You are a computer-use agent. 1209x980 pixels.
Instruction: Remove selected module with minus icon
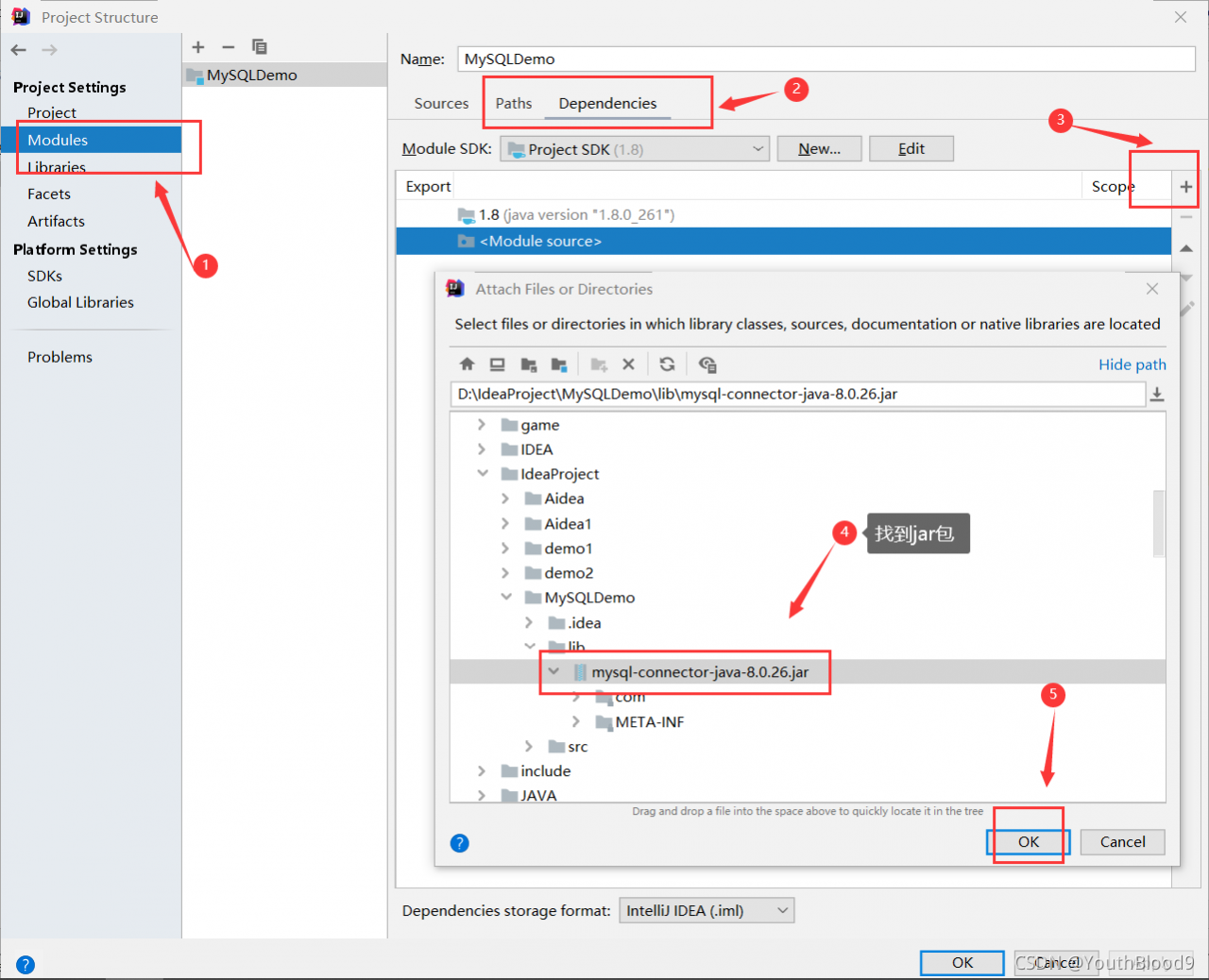(x=229, y=47)
